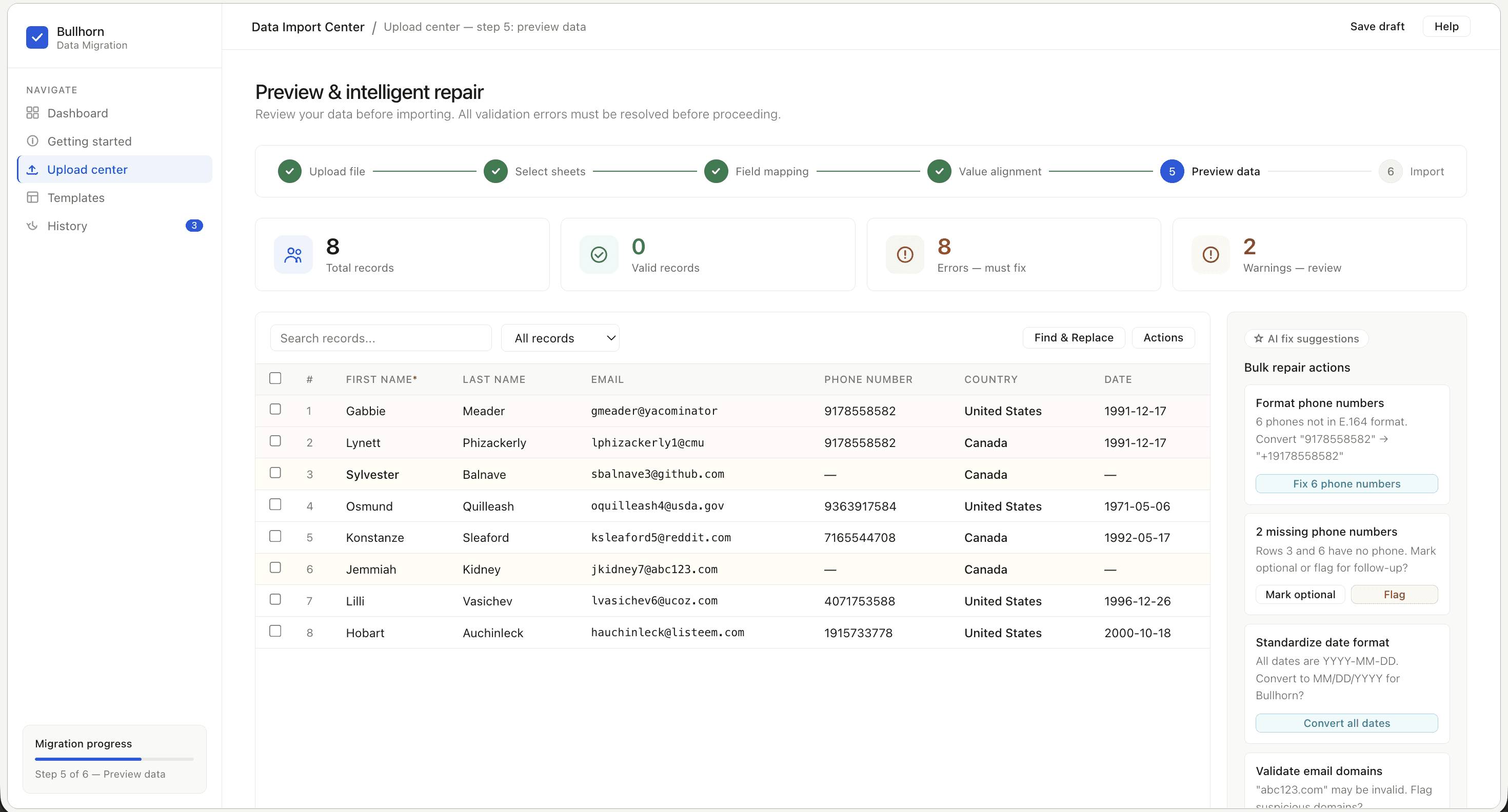
Task: Click the History clock icon
Action: (33, 226)
